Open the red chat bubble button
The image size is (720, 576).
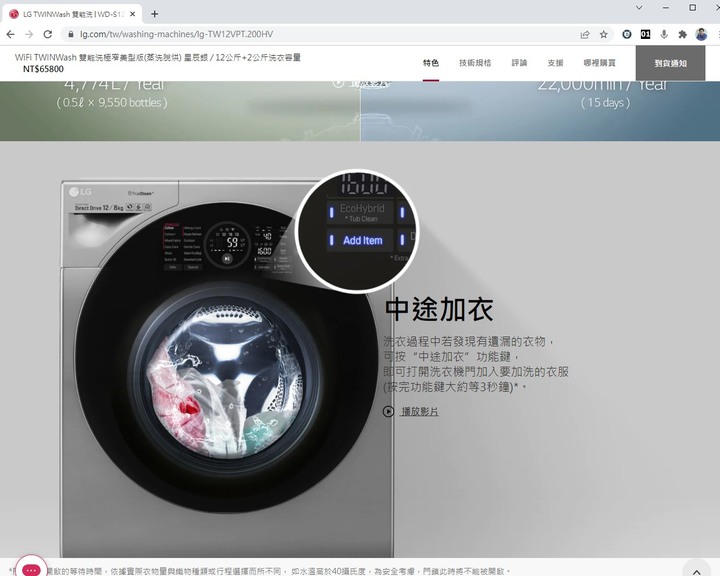pos(31,569)
